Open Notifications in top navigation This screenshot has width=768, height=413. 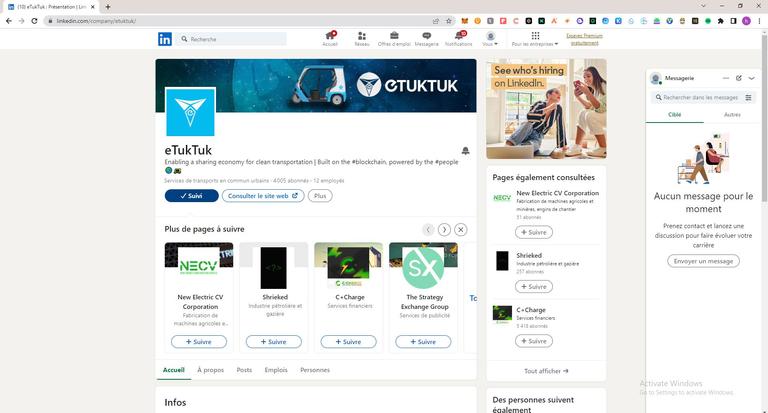click(459, 39)
